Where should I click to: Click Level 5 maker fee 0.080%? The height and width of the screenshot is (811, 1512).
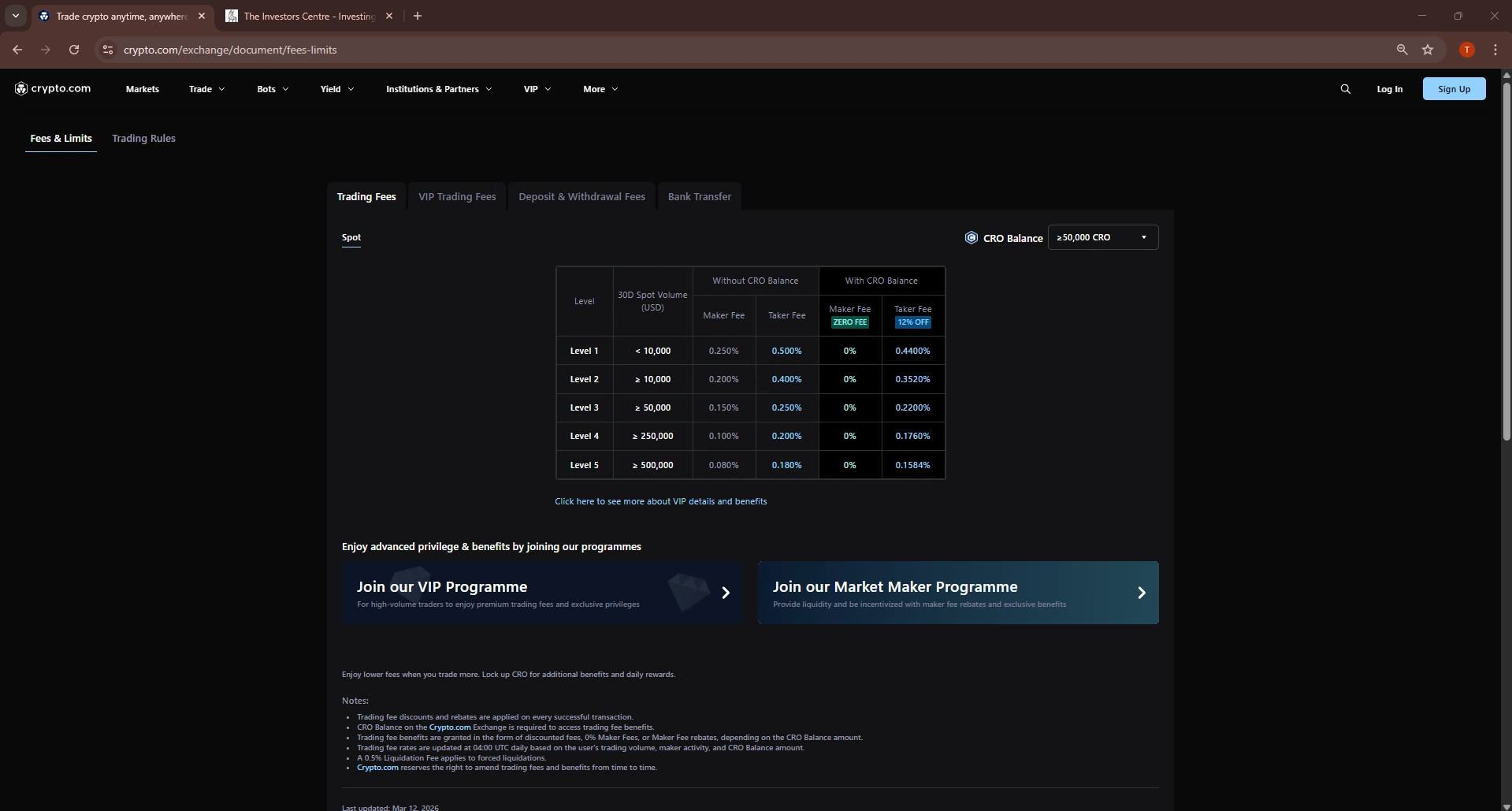pos(723,465)
